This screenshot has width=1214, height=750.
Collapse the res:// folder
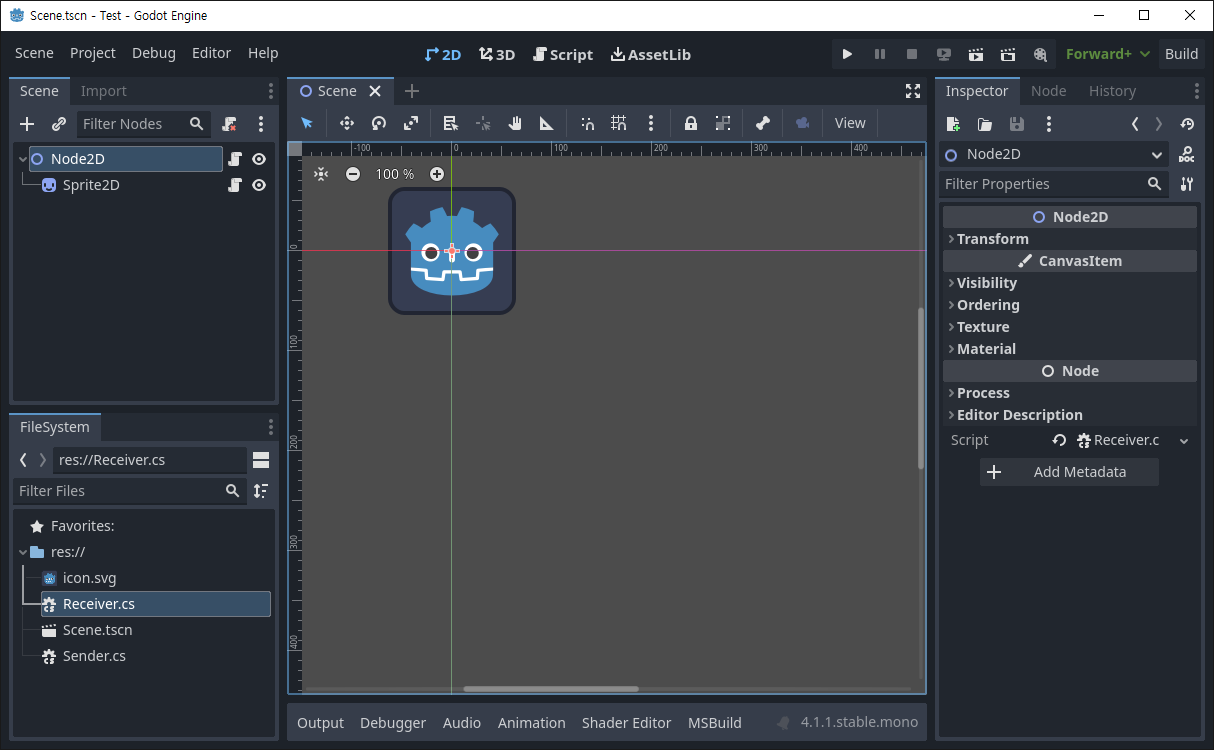coord(22,552)
